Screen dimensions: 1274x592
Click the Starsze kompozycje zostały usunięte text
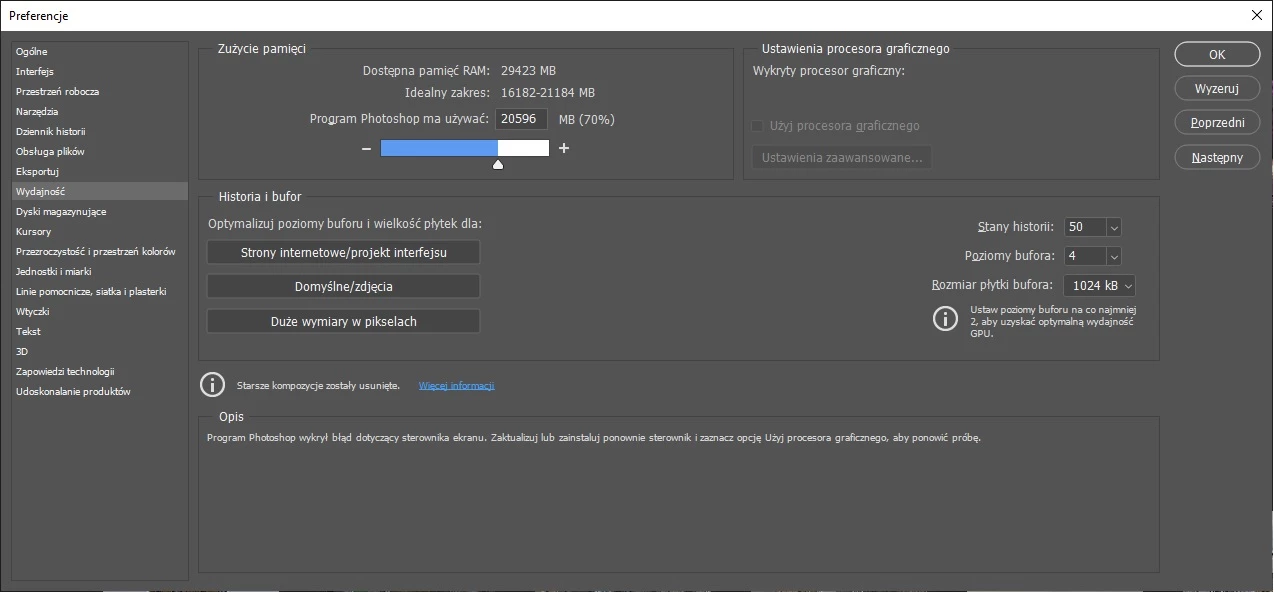318,385
